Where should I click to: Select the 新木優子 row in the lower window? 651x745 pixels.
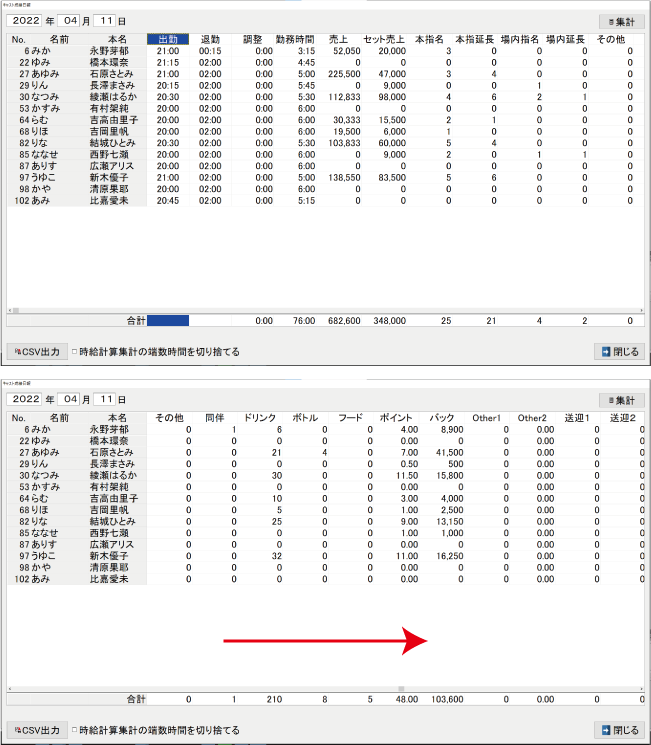(110, 556)
